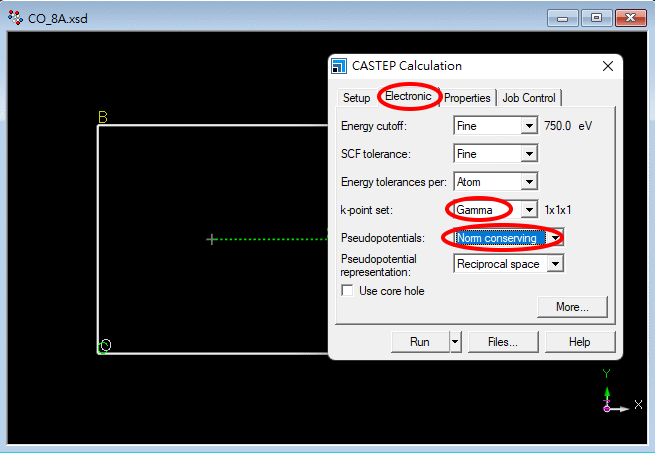Open the Electronic tab
The image size is (655, 453).
click(408, 97)
